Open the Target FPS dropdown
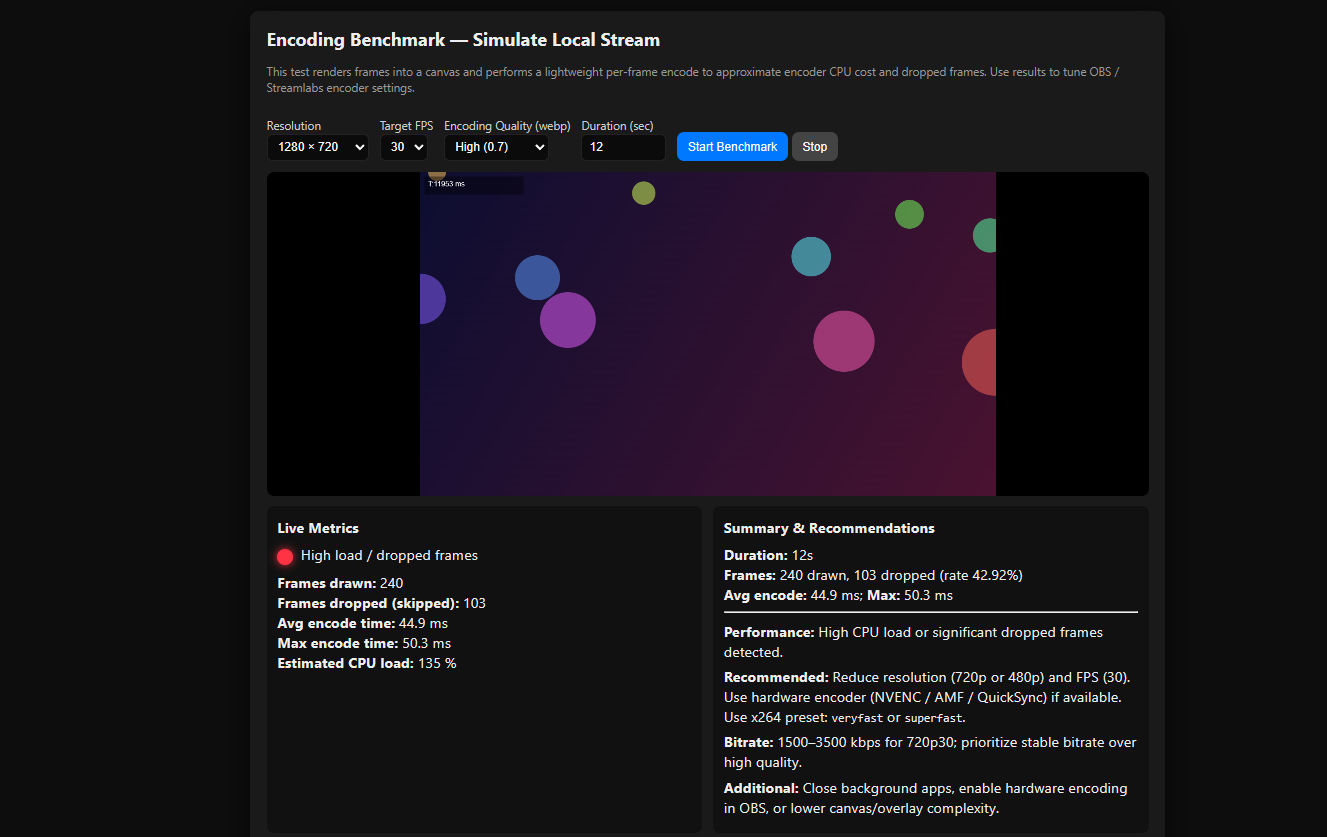This screenshot has height=837, width=1327. click(403, 147)
